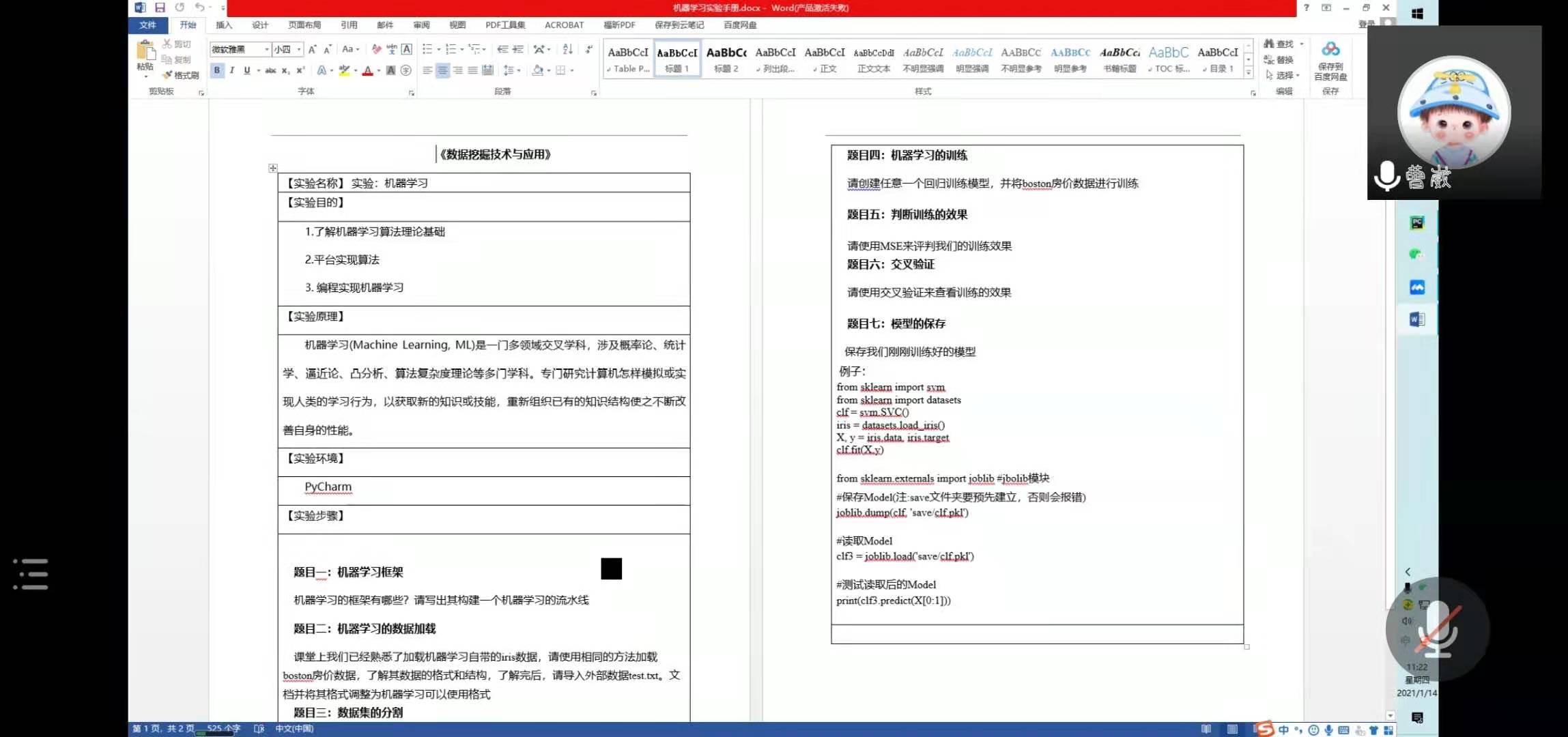
Task: Toggle Underline formatting
Action: [x=246, y=70]
